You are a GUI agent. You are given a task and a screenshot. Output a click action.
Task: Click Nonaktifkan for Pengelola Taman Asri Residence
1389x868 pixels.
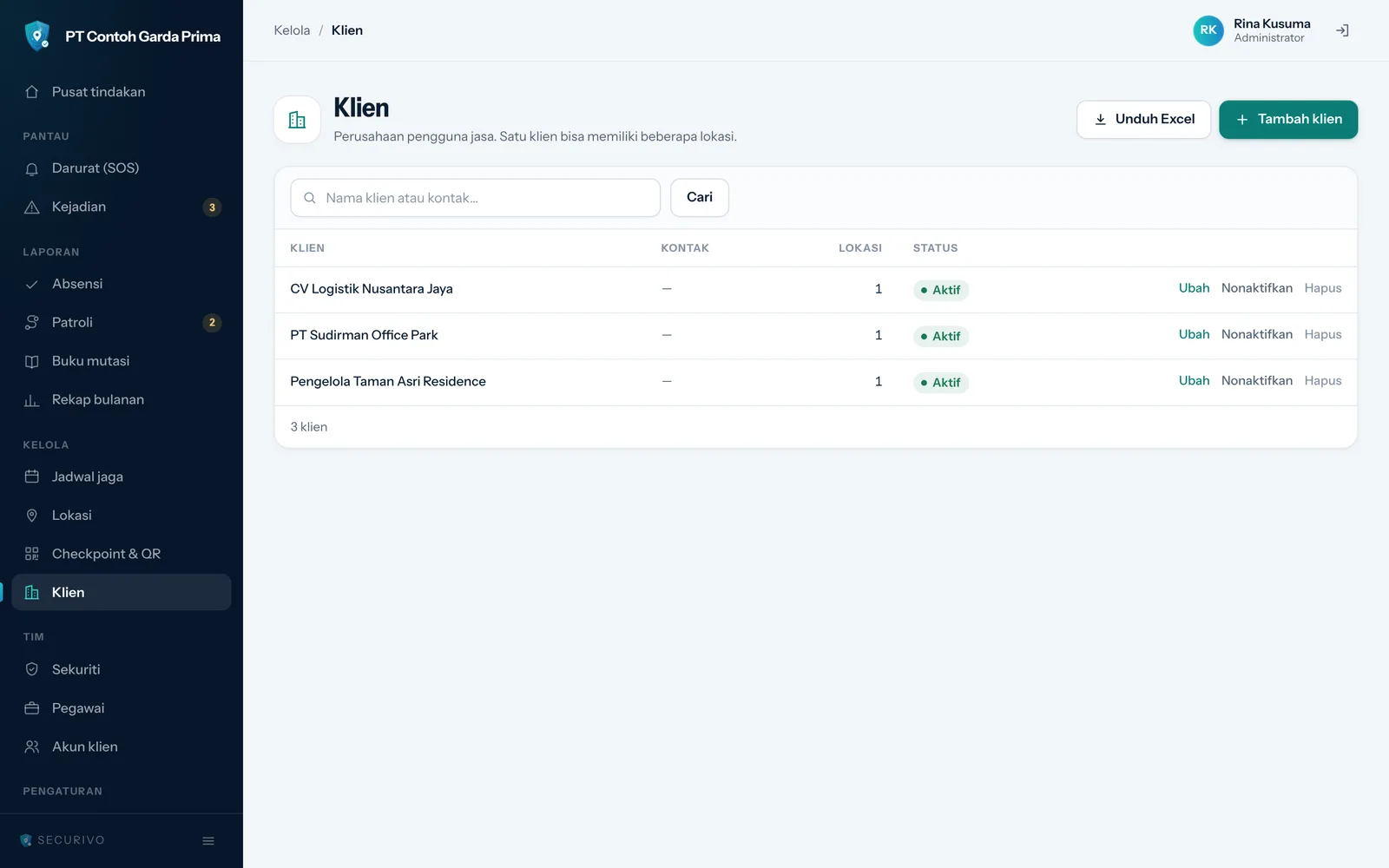[1256, 381]
